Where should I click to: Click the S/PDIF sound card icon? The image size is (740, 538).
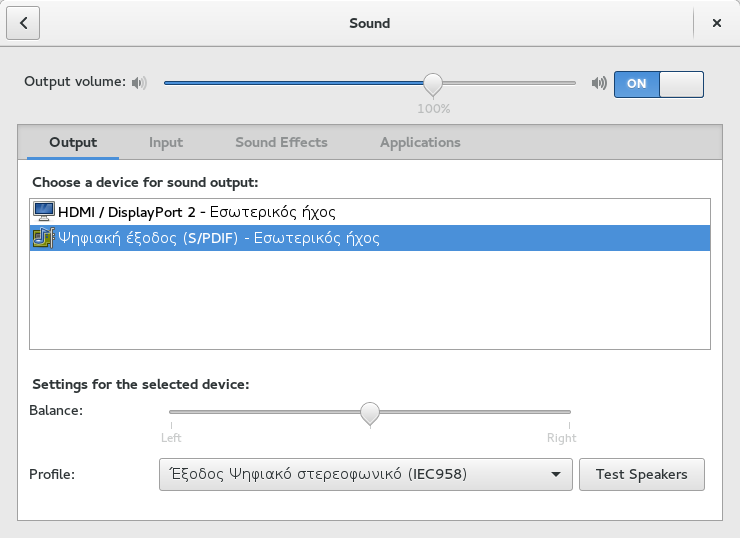tap(43, 237)
